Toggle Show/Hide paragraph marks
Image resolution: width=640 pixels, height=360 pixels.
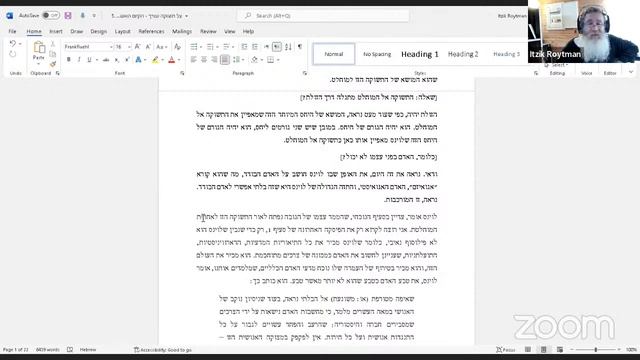point(300,47)
